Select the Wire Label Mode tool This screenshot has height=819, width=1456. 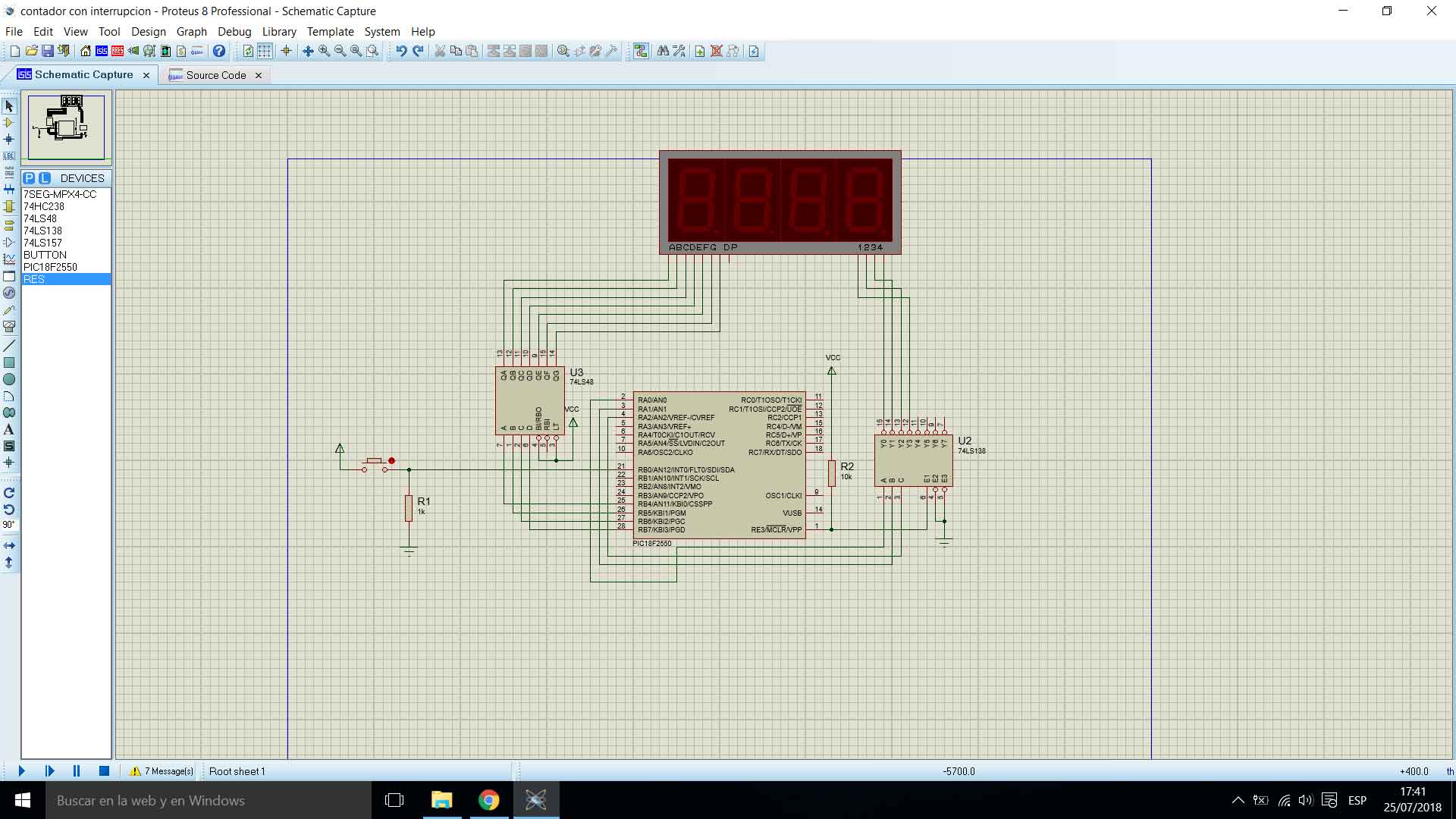click(9, 155)
